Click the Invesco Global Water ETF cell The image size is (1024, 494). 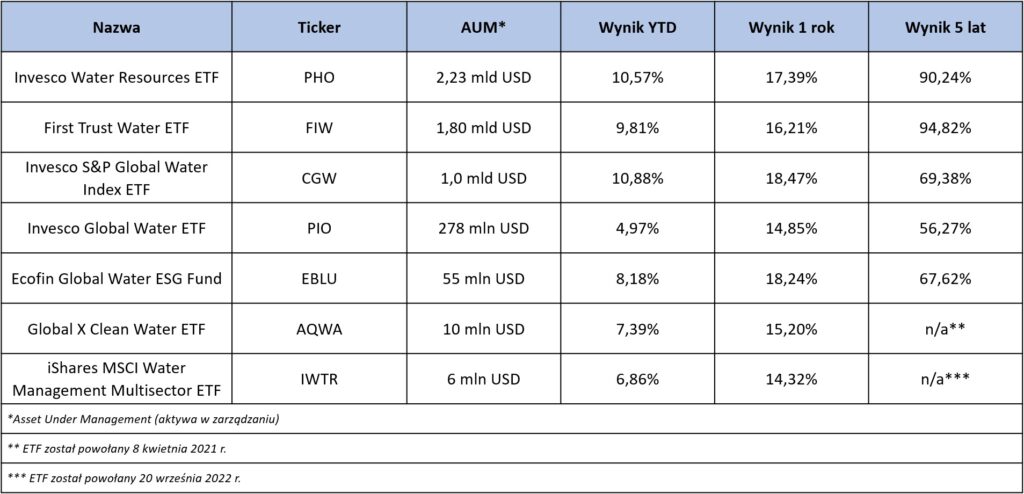pos(116,228)
